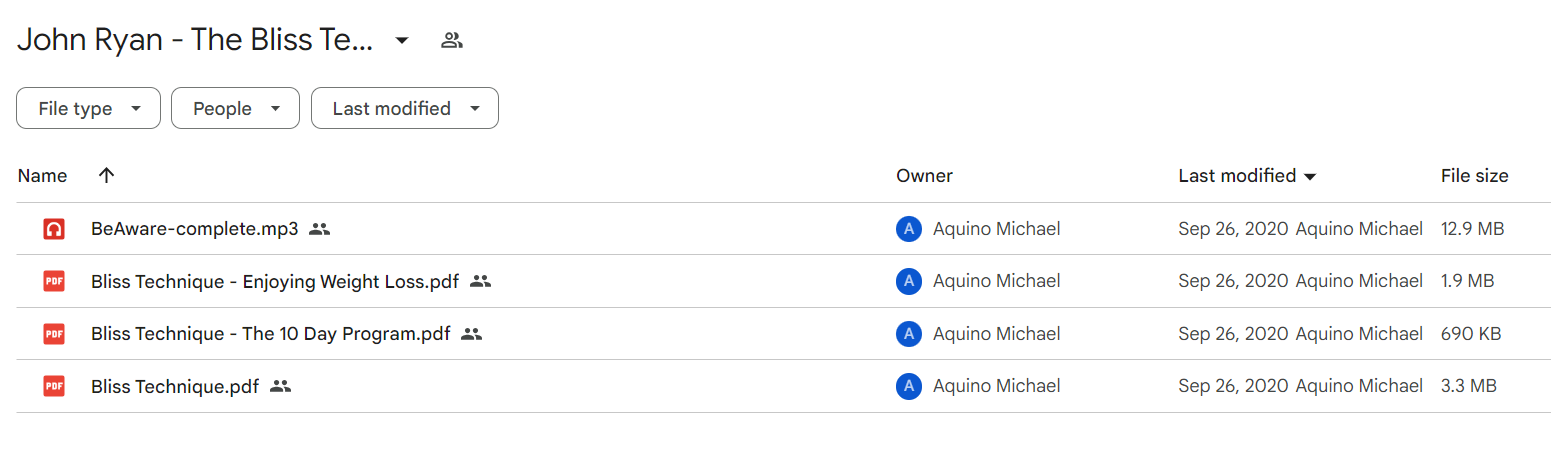Click the shared icon after BeAware-complete.mp3
The image size is (1551, 464).
[x=319, y=229]
